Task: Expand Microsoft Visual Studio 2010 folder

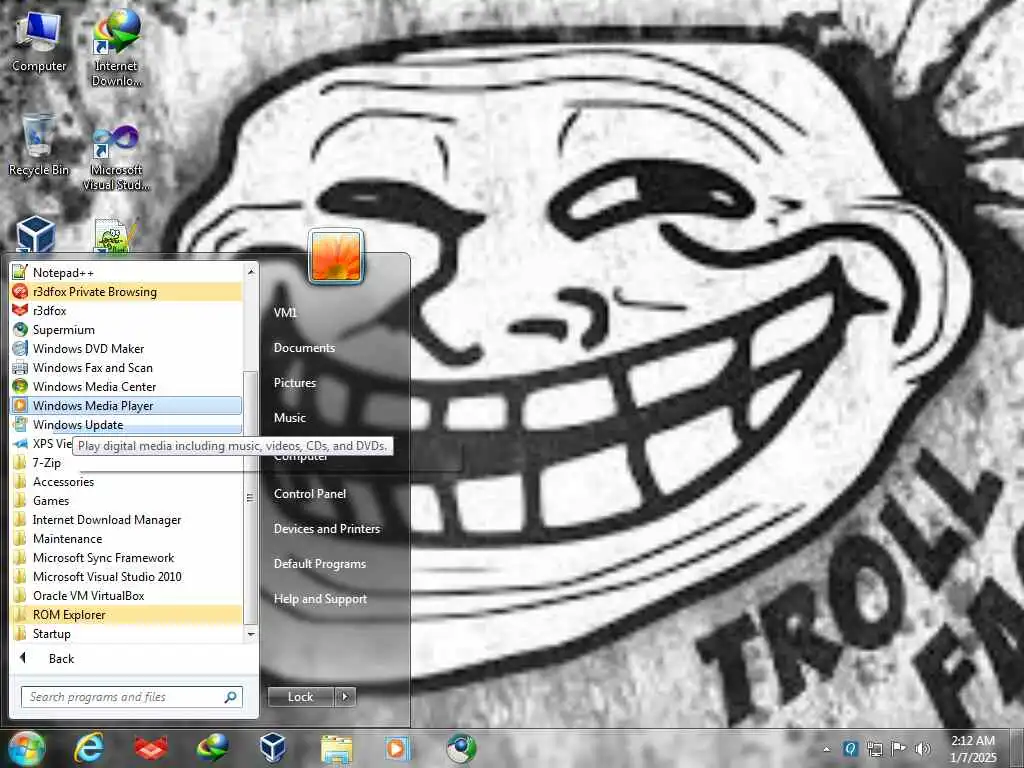Action: coord(126,577)
